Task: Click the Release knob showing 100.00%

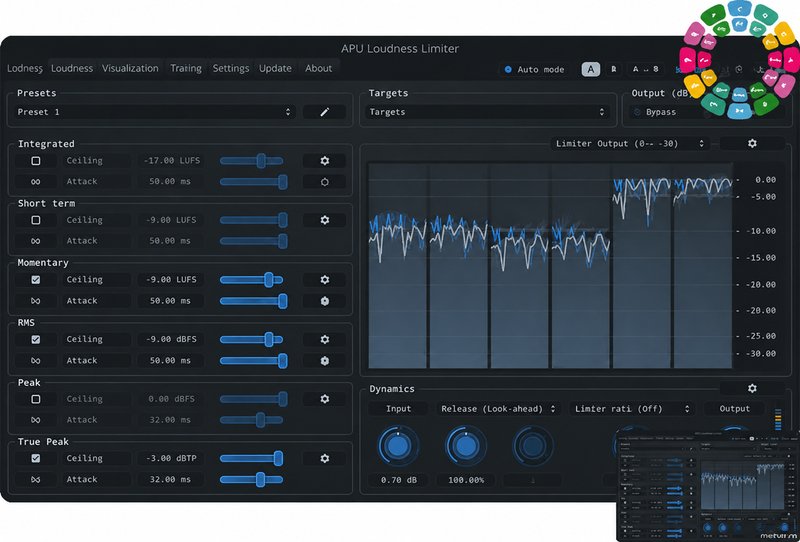Action: 466,446
